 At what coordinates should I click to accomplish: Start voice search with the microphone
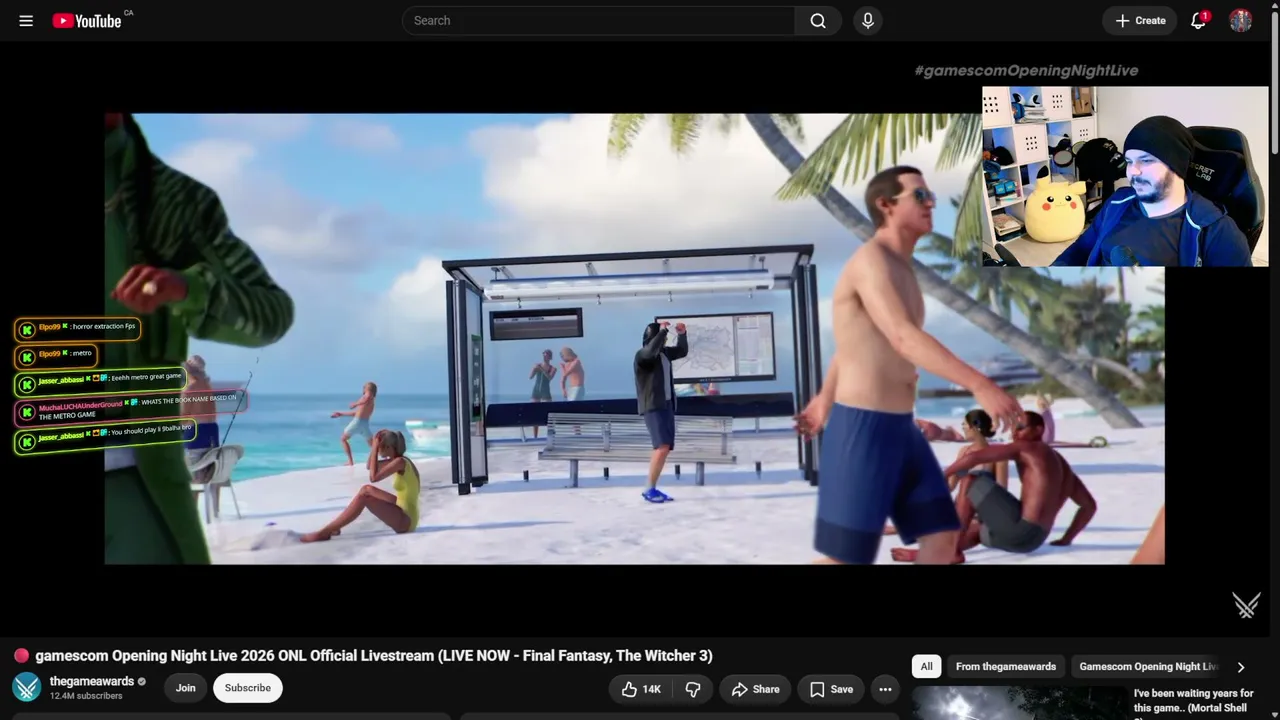(868, 20)
